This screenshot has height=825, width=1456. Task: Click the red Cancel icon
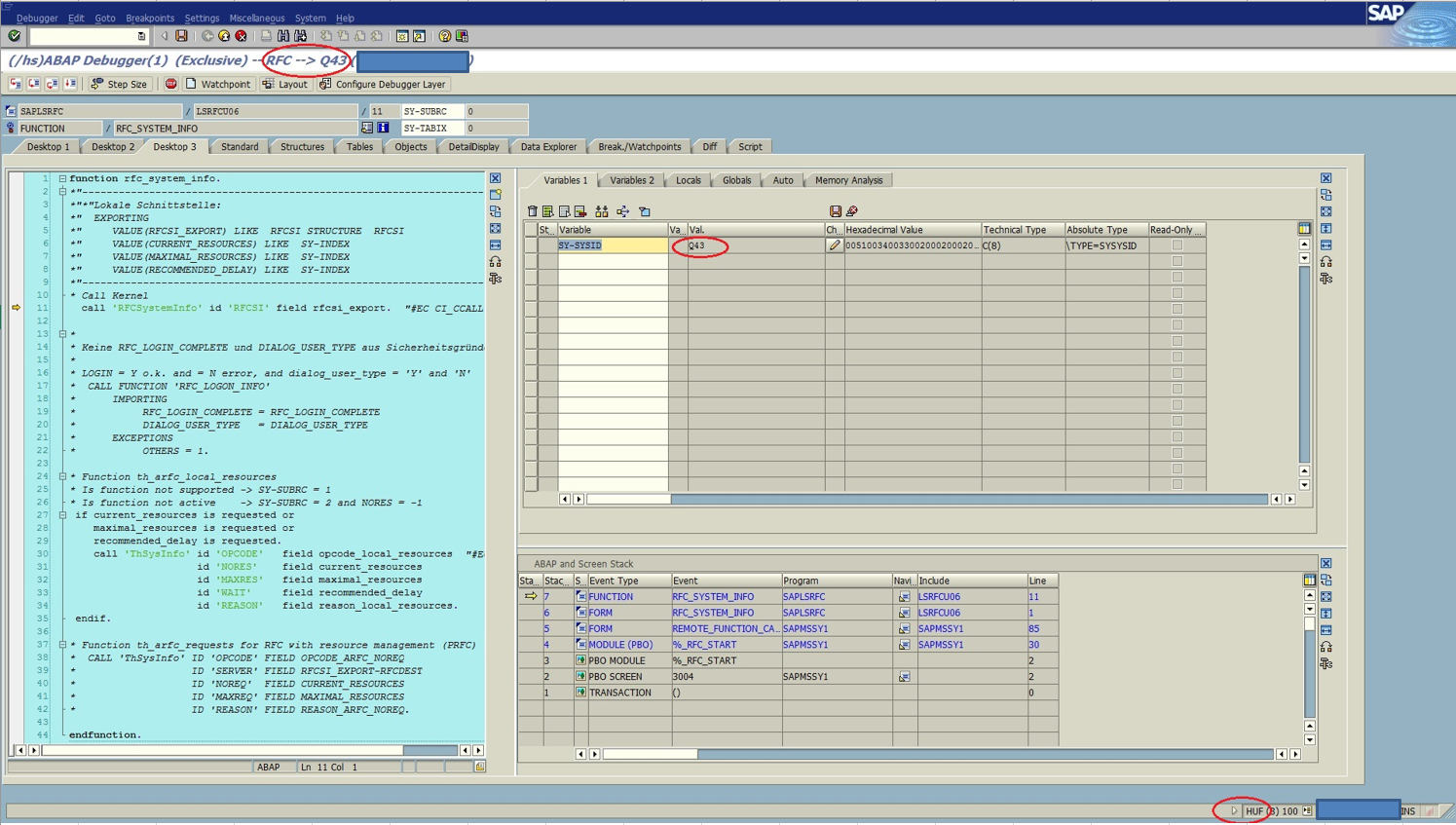coord(241,36)
